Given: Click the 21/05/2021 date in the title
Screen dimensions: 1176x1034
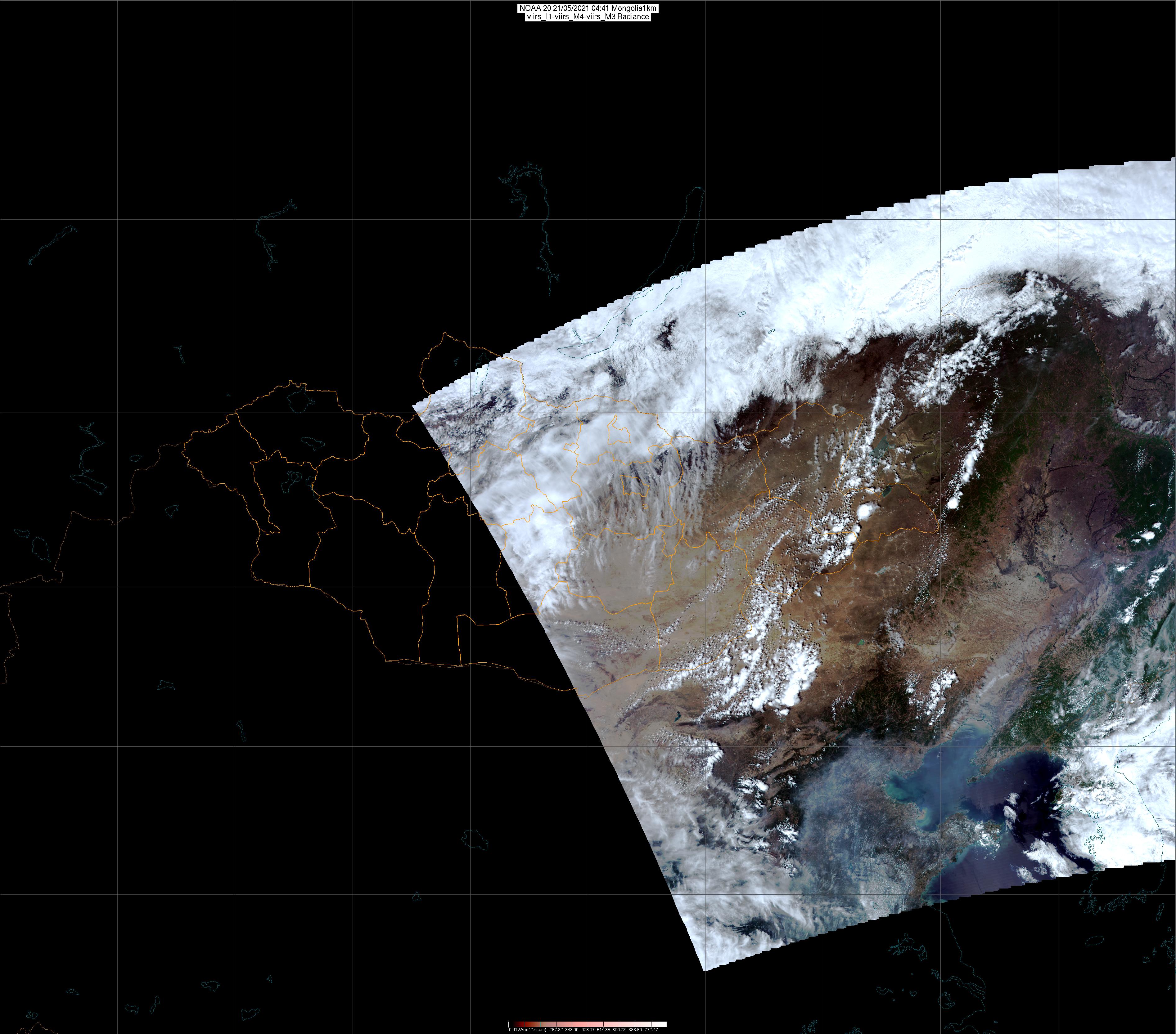Looking at the screenshot, I should (571, 8).
